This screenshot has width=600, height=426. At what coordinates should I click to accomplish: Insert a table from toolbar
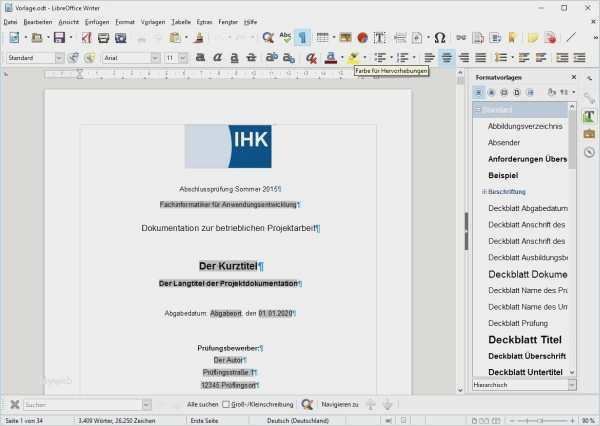pyautogui.click(x=322, y=38)
